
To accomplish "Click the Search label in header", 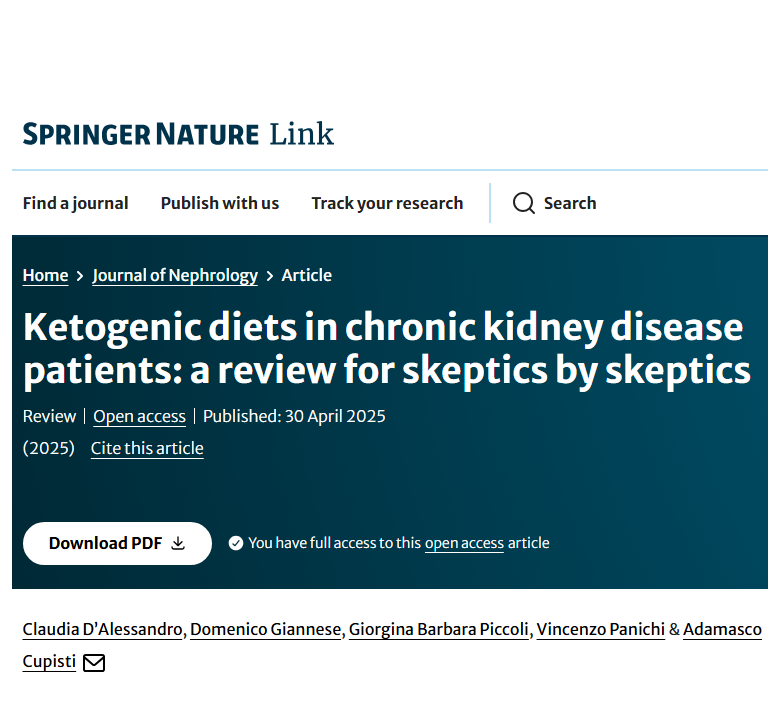I will point(570,203).
